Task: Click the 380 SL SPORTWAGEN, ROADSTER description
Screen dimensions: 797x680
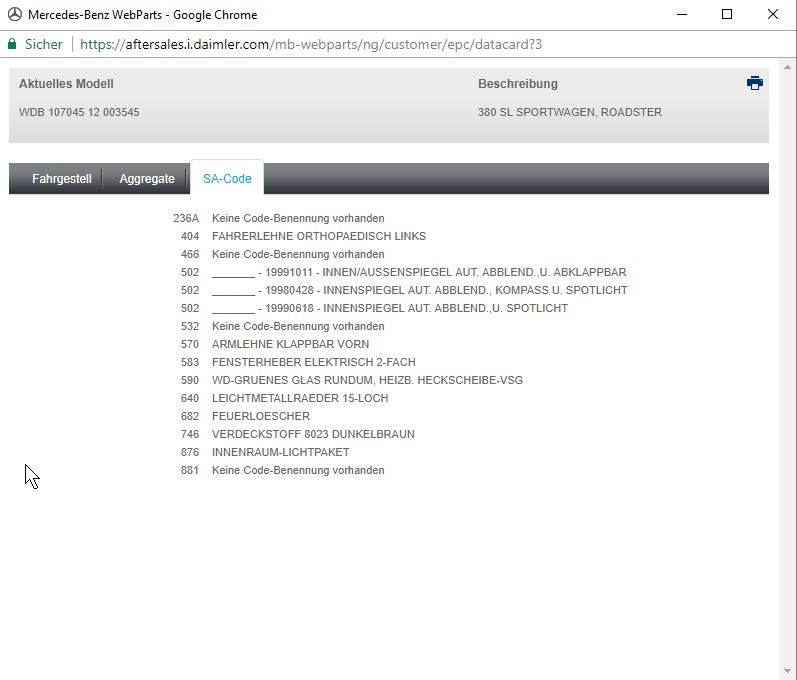Action: click(569, 112)
